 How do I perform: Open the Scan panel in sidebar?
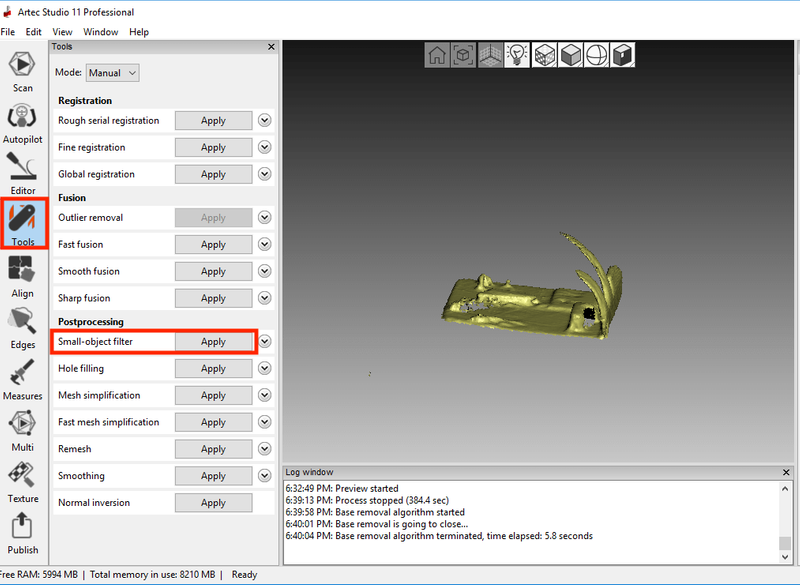pos(22,71)
